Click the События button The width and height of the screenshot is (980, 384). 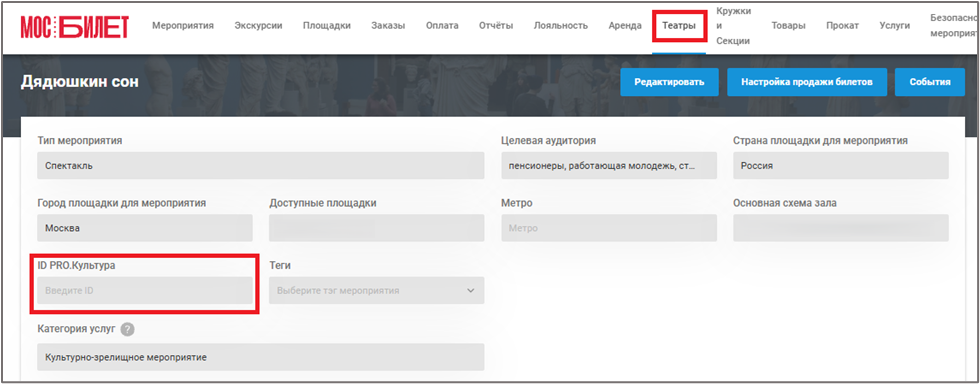929,82
